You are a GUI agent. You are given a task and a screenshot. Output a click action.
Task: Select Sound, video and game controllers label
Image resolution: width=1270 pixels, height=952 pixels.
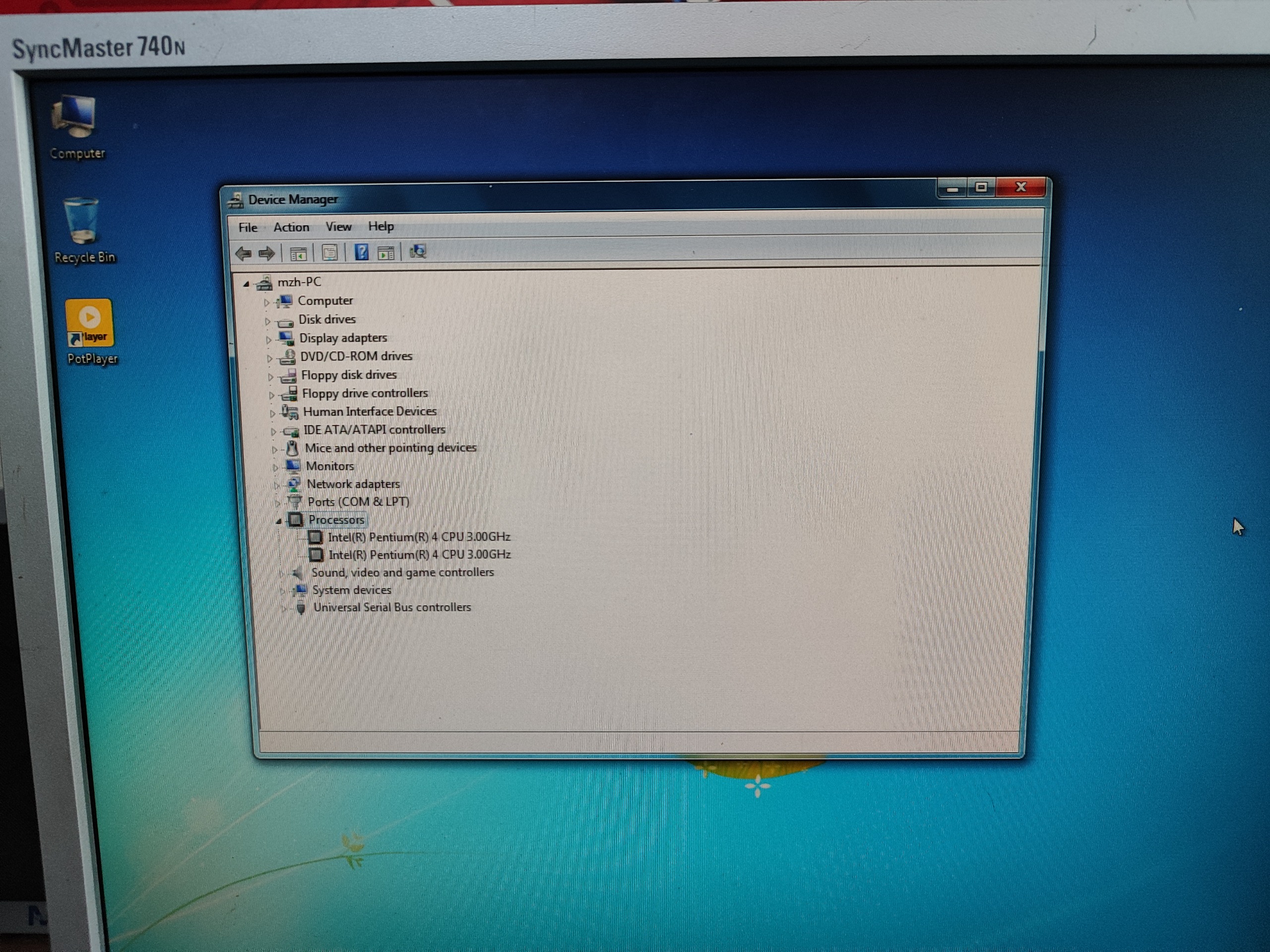coord(402,573)
